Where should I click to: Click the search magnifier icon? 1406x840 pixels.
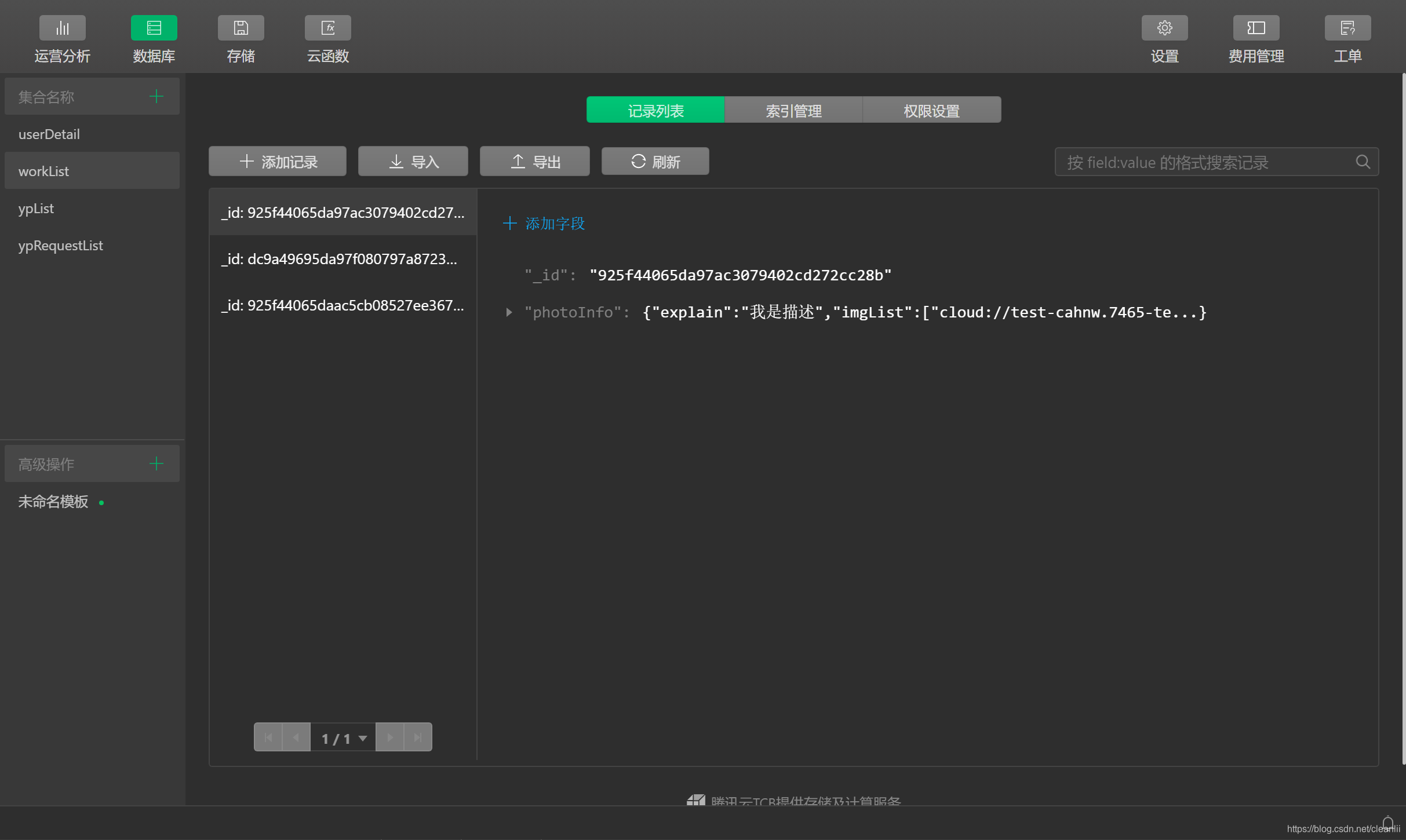tap(1363, 162)
